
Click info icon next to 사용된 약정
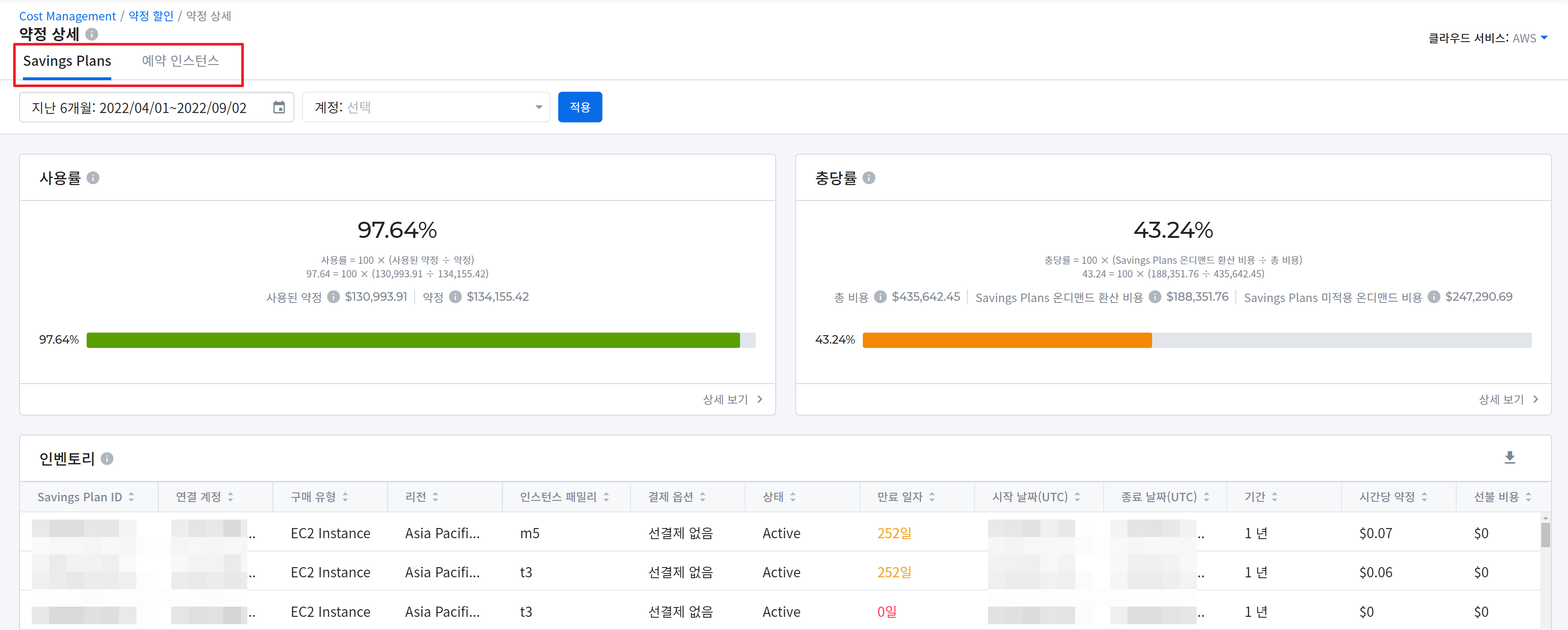point(333,297)
